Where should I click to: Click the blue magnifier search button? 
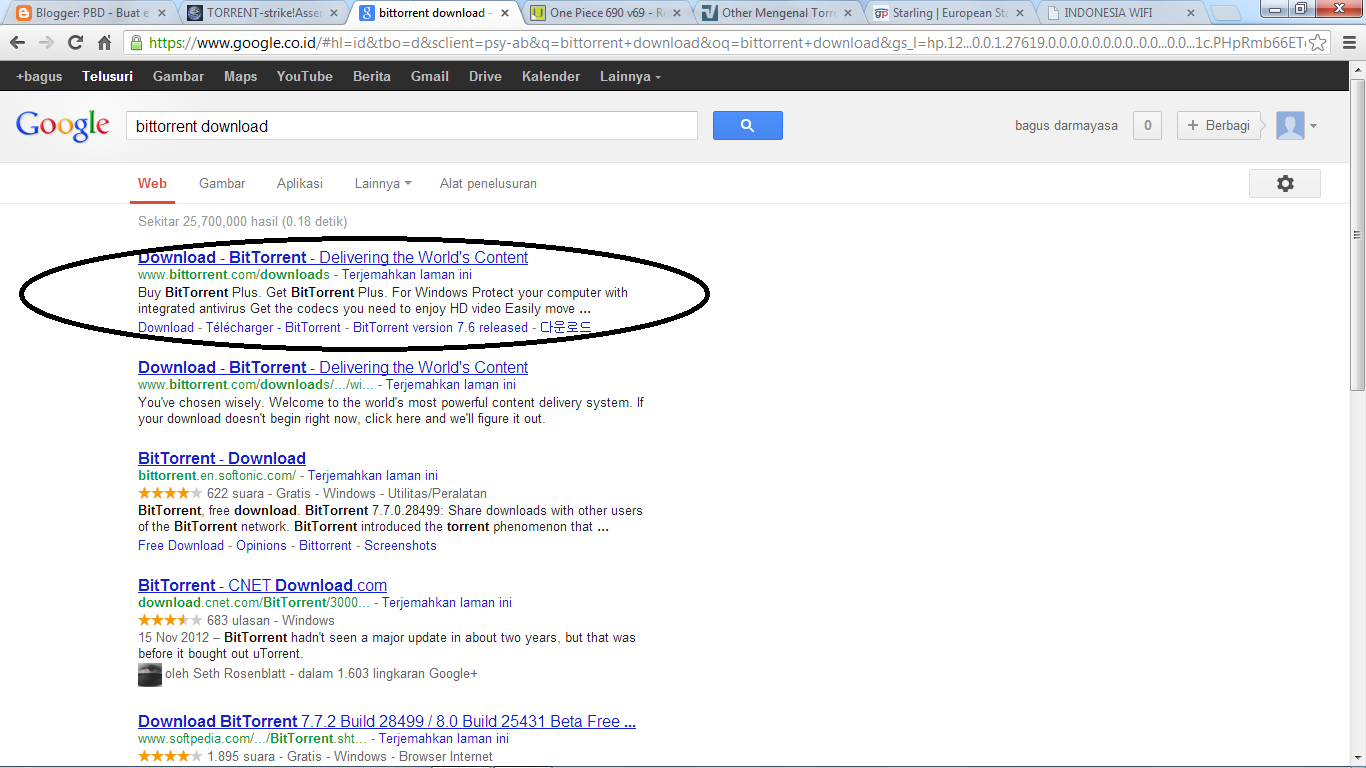click(748, 125)
